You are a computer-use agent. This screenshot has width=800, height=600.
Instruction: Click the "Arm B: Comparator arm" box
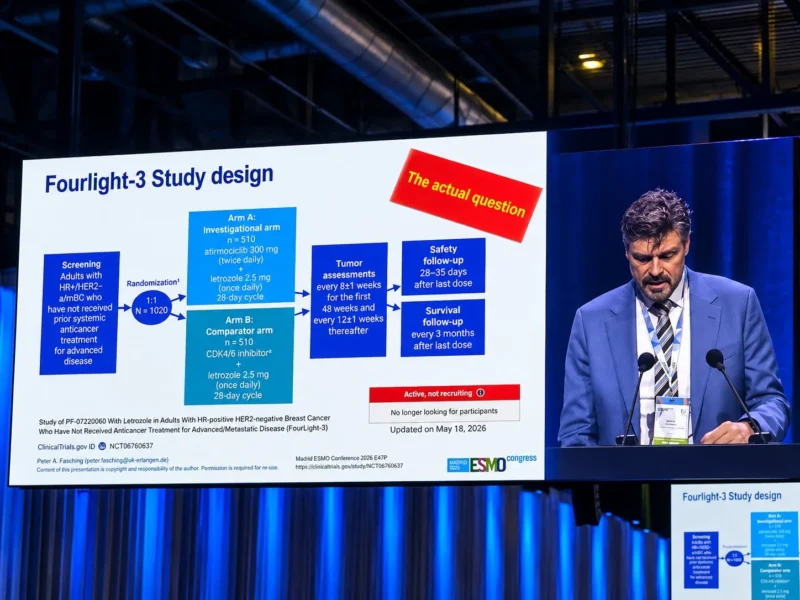click(239, 356)
